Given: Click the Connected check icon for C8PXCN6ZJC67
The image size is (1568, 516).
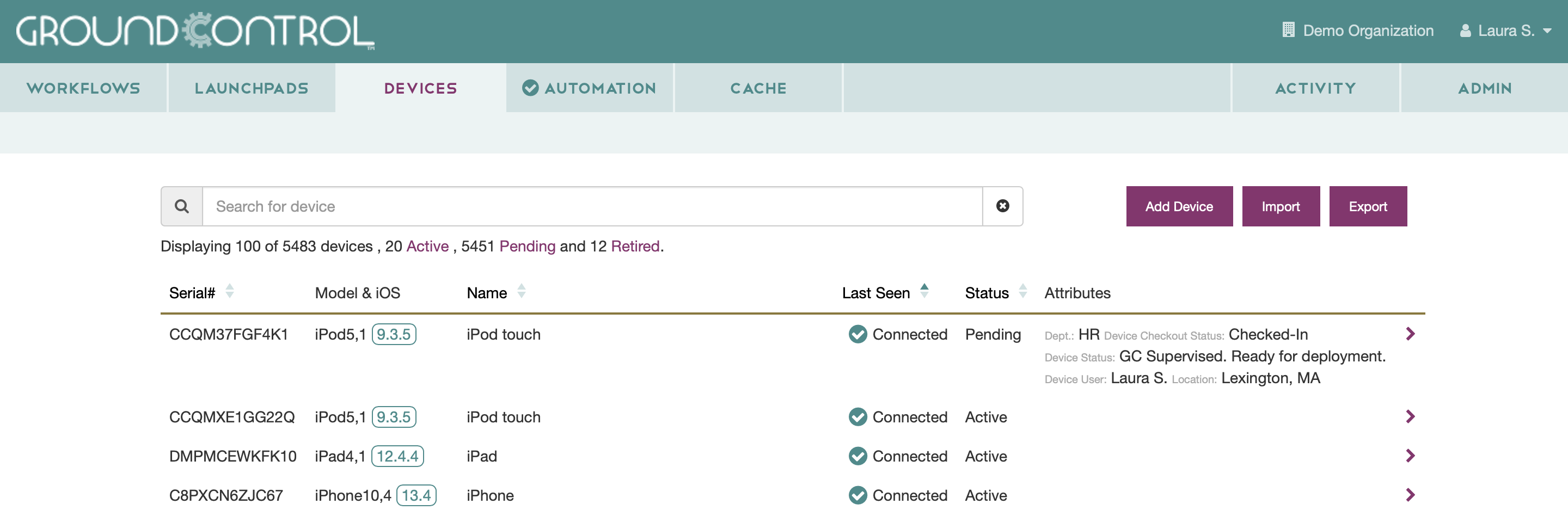Looking at the screenshot, I should tap(857, 495).
